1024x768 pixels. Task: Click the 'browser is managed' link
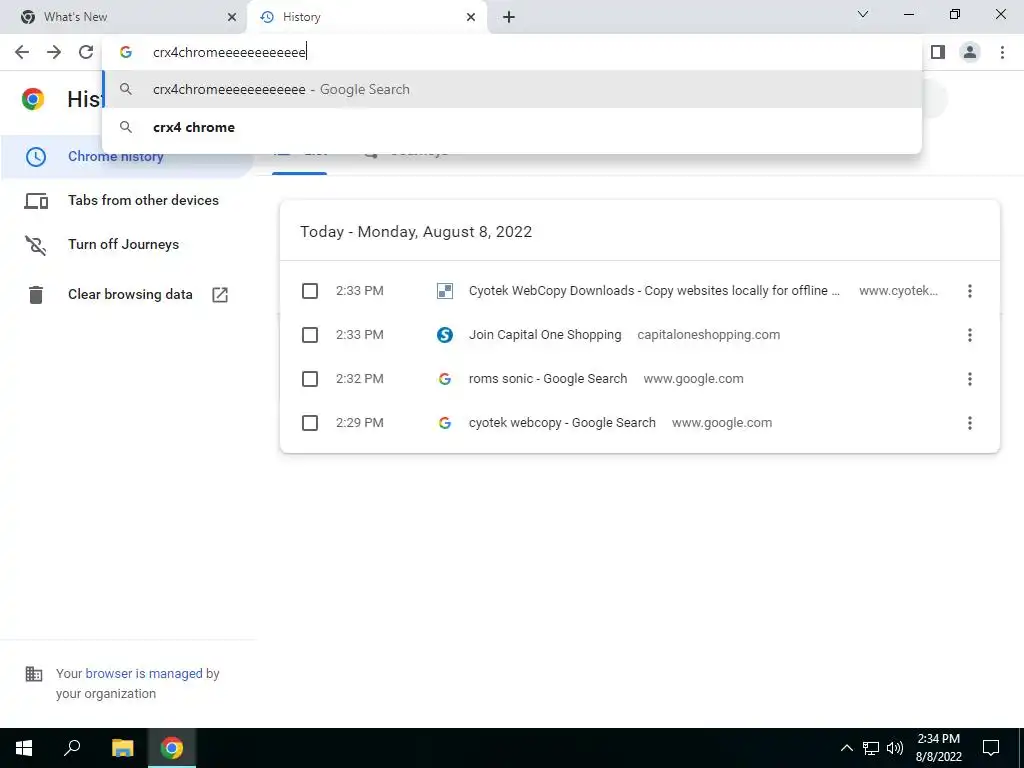click(144, 673)
